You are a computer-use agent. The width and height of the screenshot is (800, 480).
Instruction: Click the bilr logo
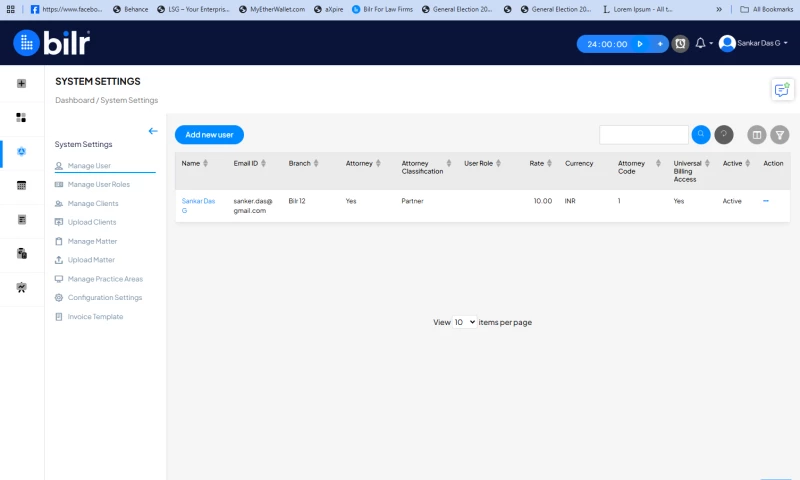pos(52,43)
